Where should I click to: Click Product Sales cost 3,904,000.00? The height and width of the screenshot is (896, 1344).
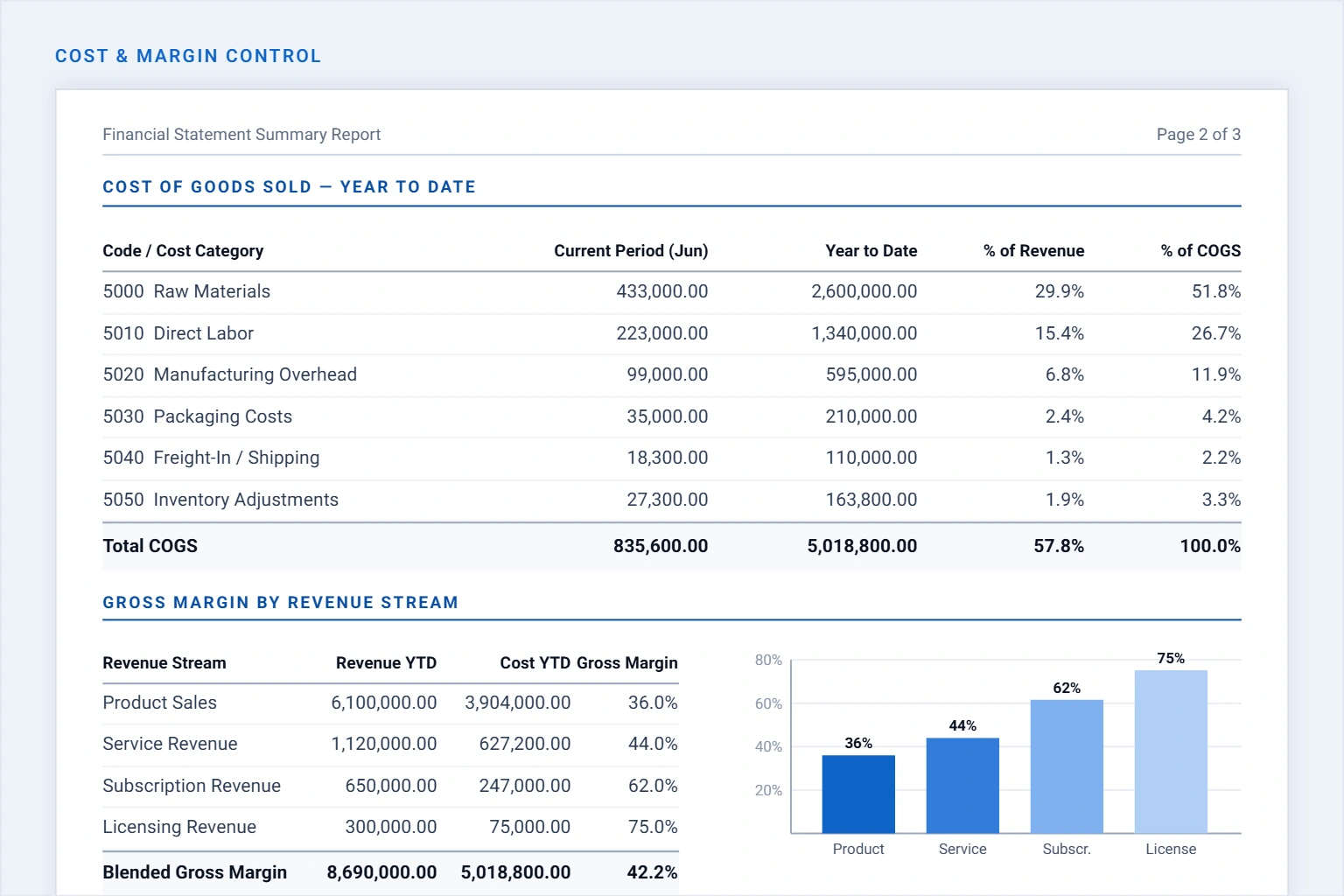517,703
